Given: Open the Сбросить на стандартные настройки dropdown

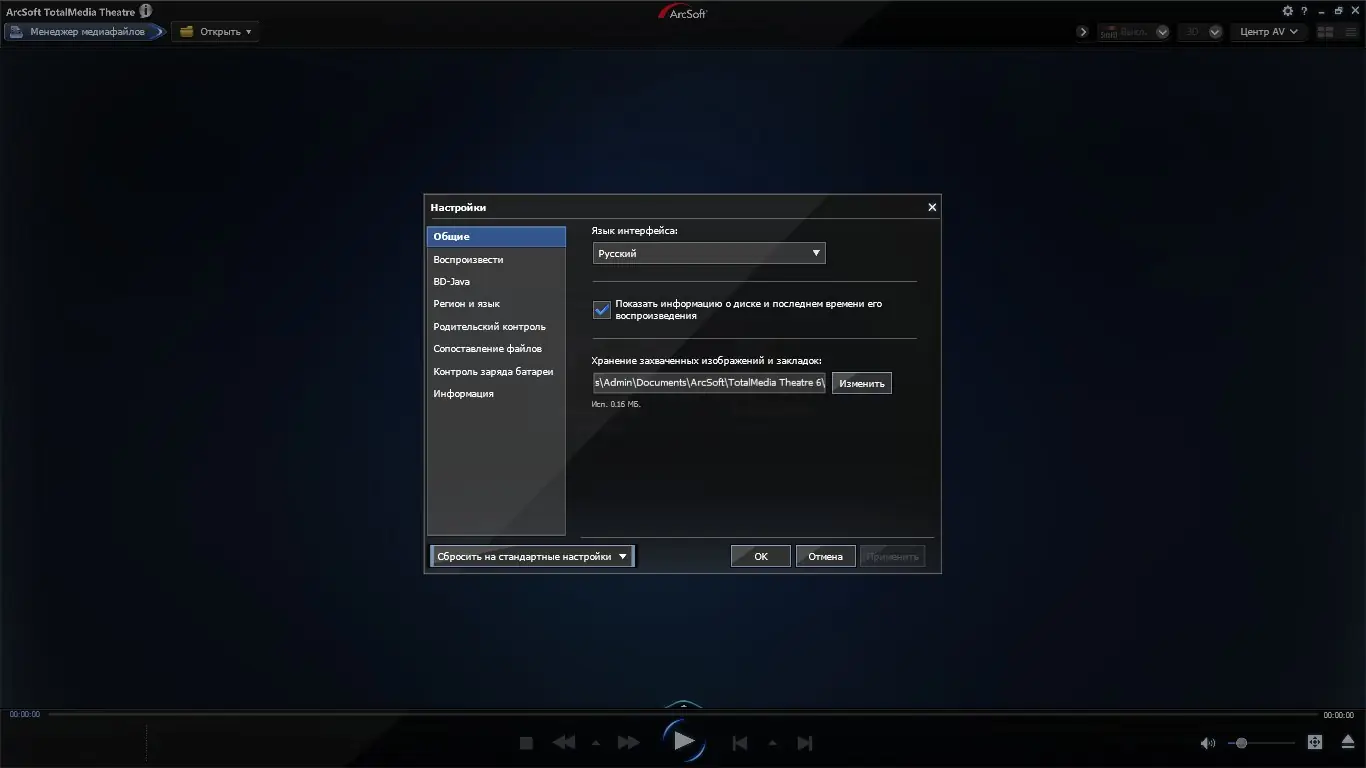Looking at the screenshot, I should [533, 557].
